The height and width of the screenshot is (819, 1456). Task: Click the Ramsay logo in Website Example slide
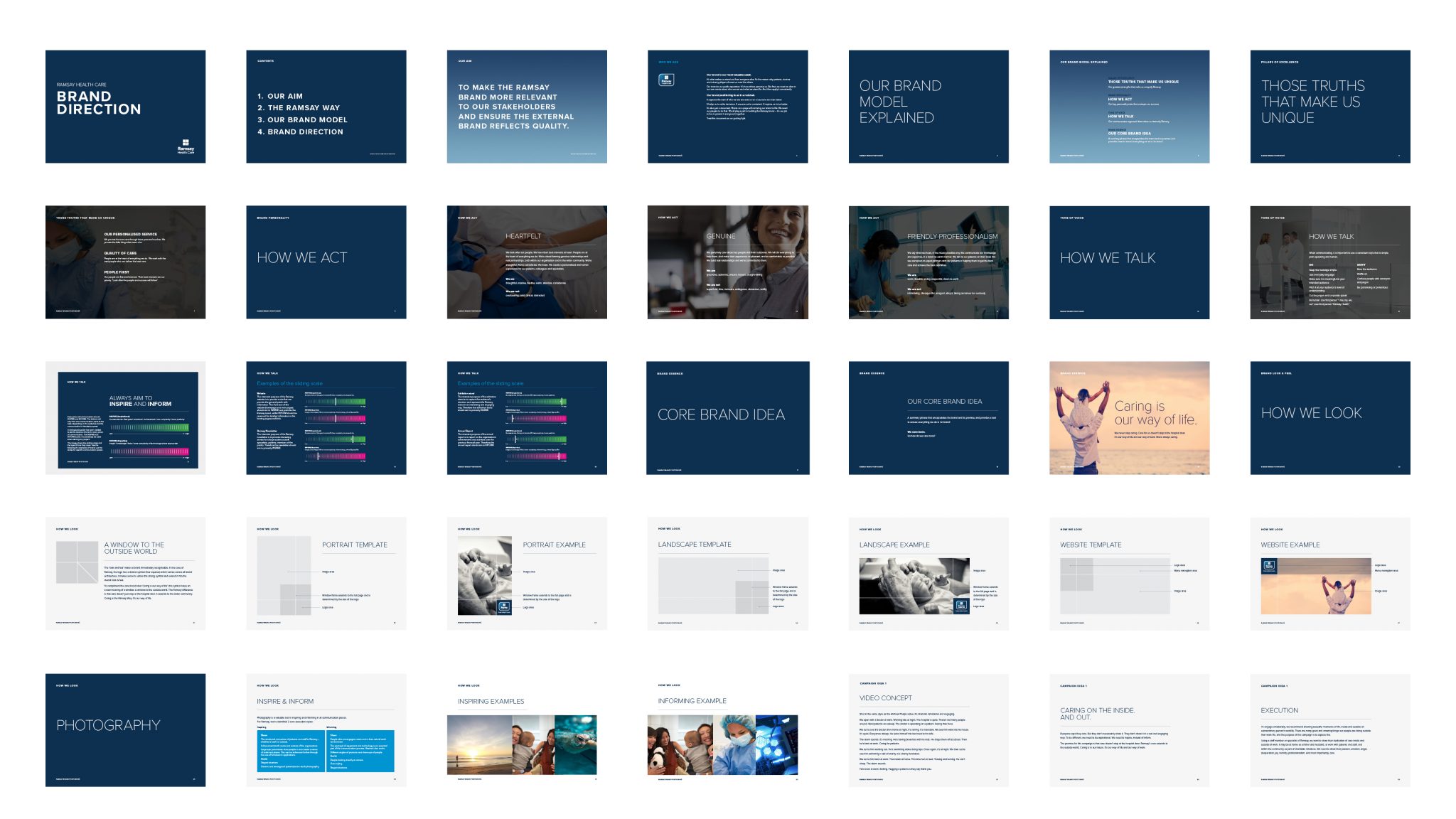click(1269, 567)
